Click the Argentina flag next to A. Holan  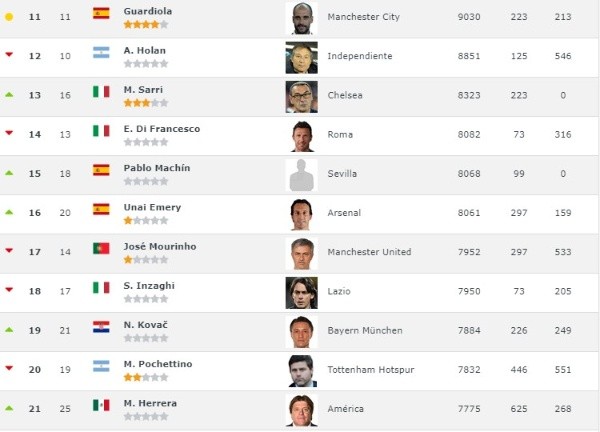point(101,52)
